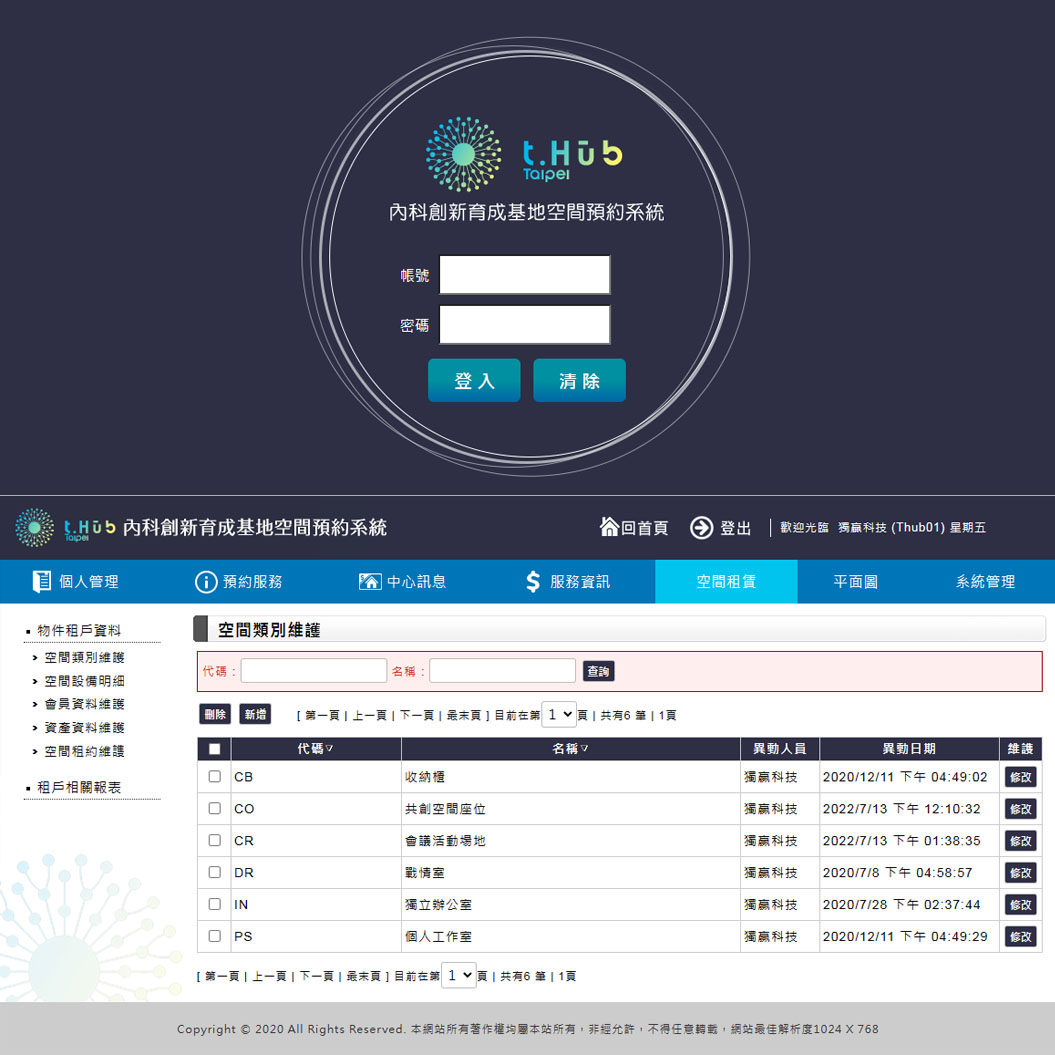Go to 下一頁 in top pagination
The width and height of the screenshot is (1055, 1055).
pyautogui.click(x=416, y=715)
